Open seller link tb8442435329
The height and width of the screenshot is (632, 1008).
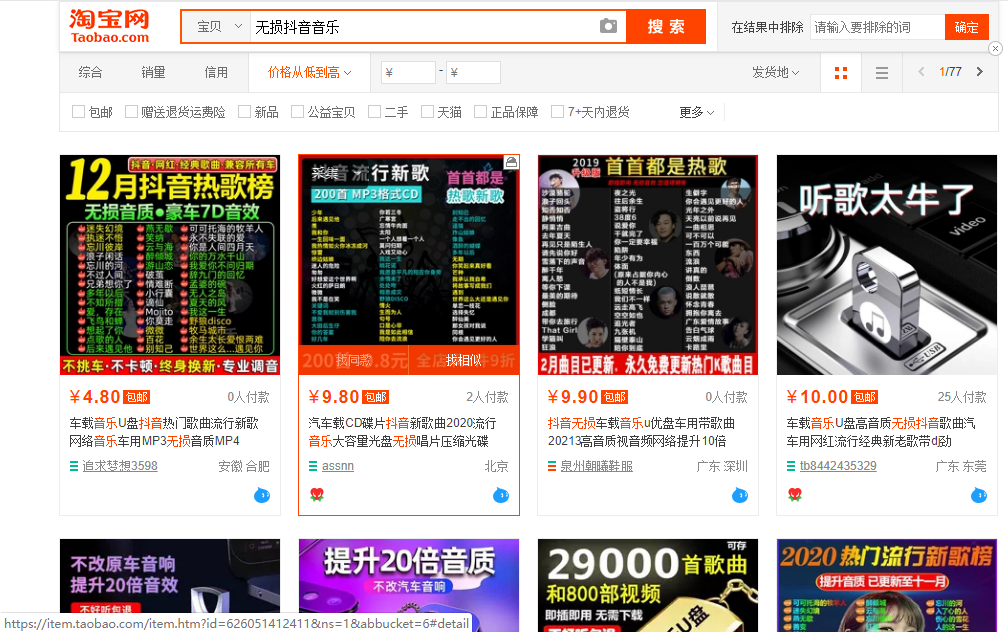pyautogui.click(x=838, y=466)
